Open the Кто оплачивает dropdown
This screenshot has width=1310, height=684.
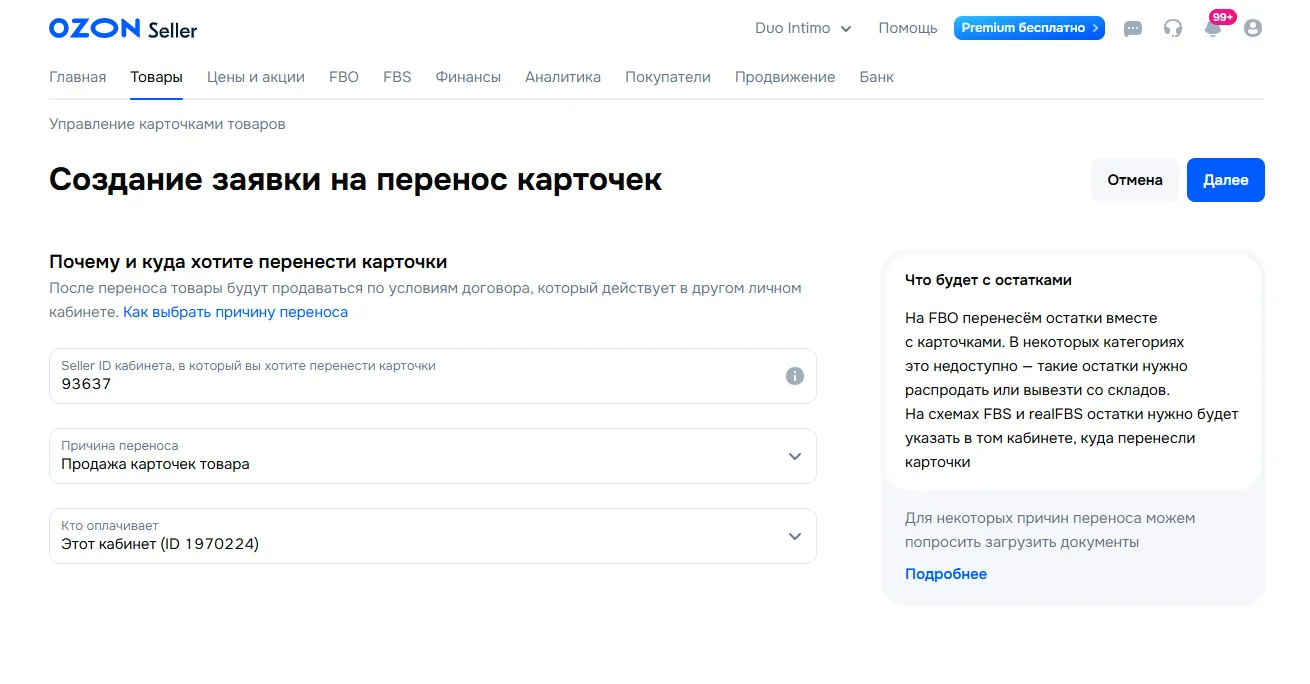[432, 536]
